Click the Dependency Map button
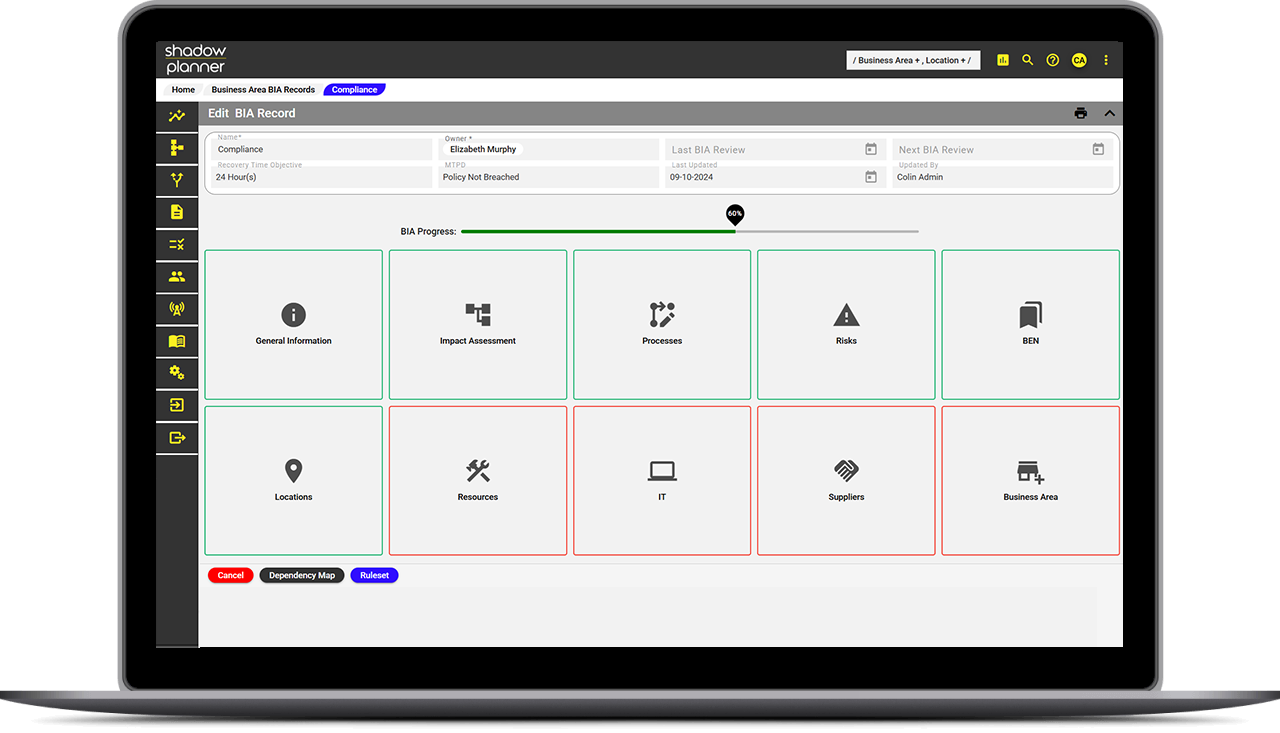 pyautogui.click(x=302, y=576)
